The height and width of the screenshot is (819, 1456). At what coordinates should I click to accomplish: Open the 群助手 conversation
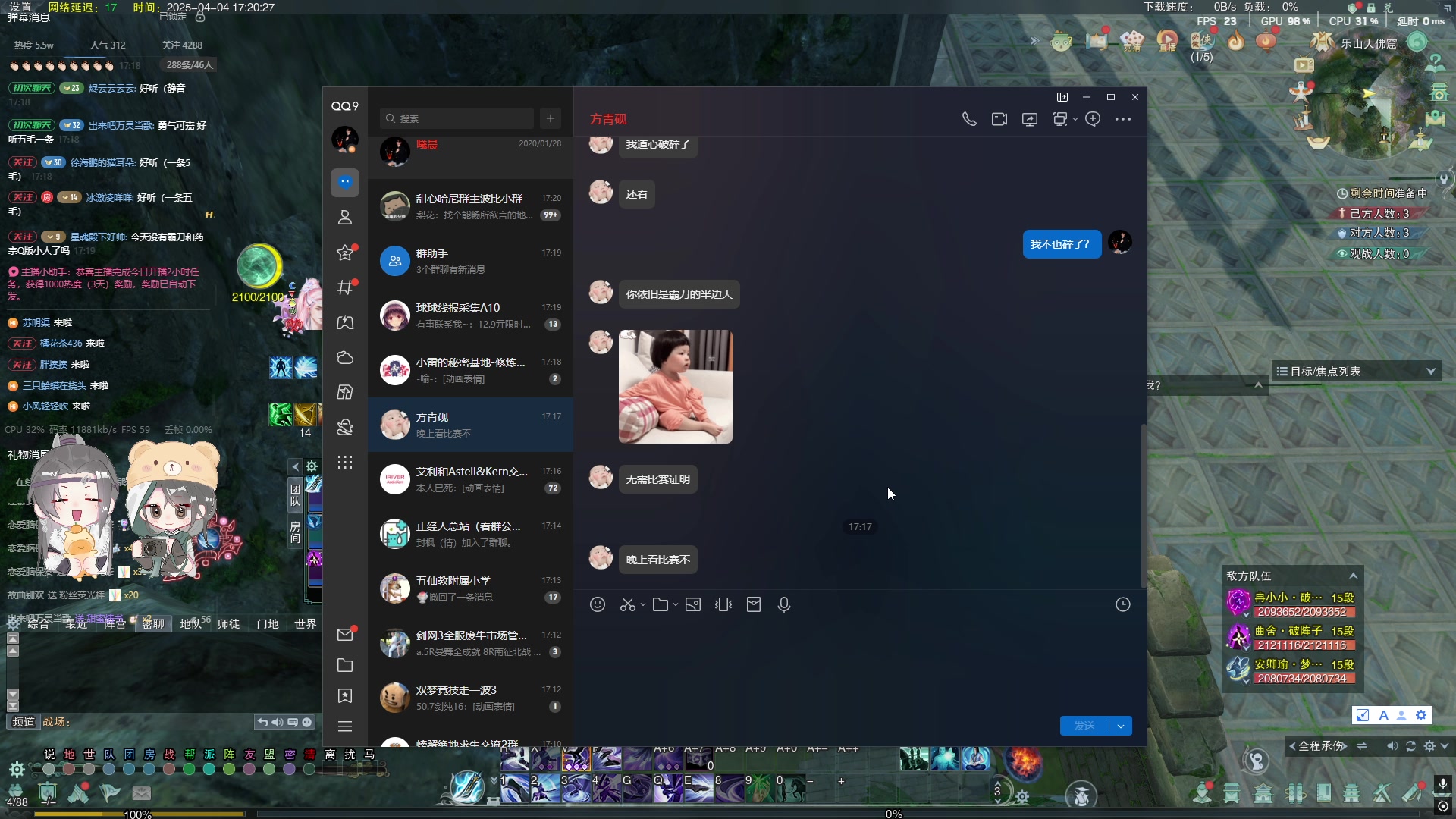470,261
